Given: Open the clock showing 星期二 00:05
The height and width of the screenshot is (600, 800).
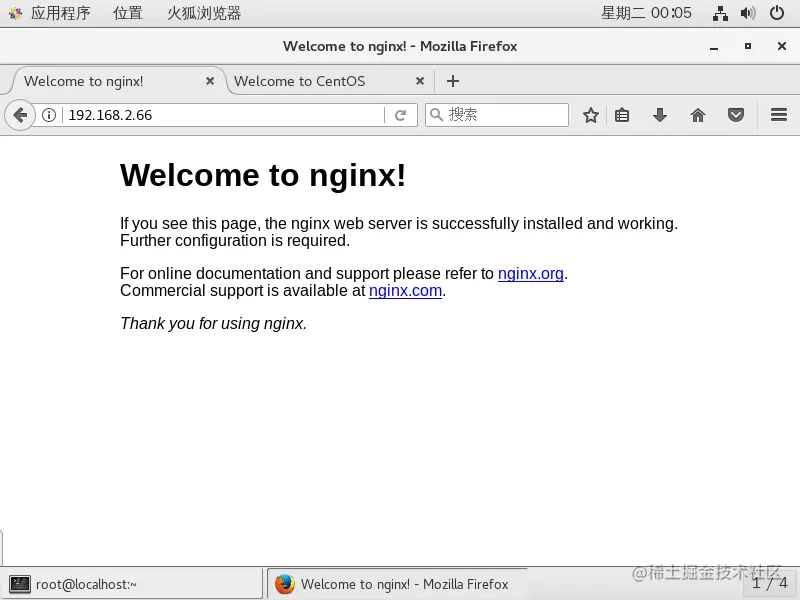Looking at the screenshot, I should (x=646, y=13).
